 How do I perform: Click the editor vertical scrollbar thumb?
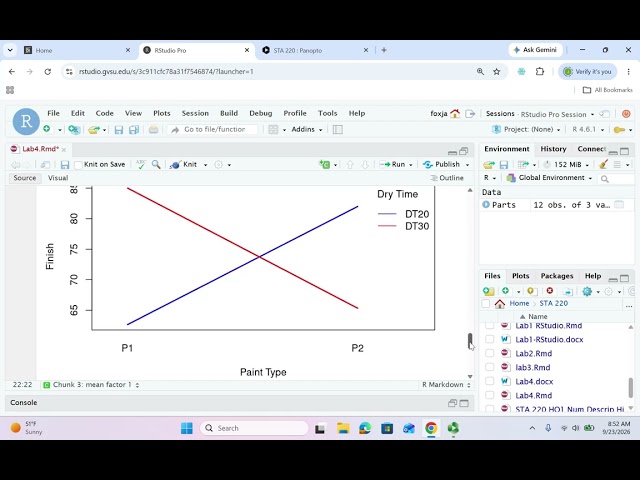(x=470, y=341)
